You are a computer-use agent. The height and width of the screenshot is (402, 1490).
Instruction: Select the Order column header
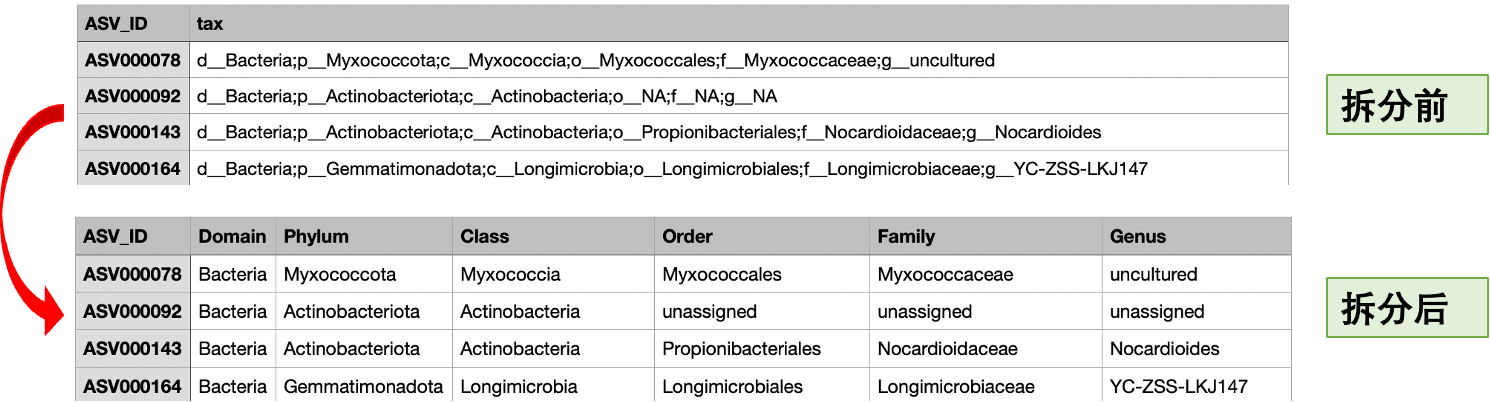(x=687, y=237)
